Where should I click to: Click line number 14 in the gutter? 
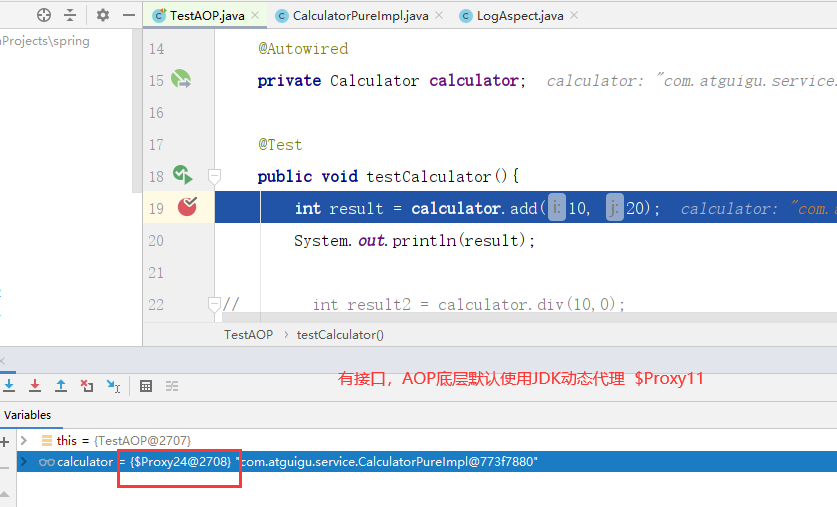pos(156,49)
